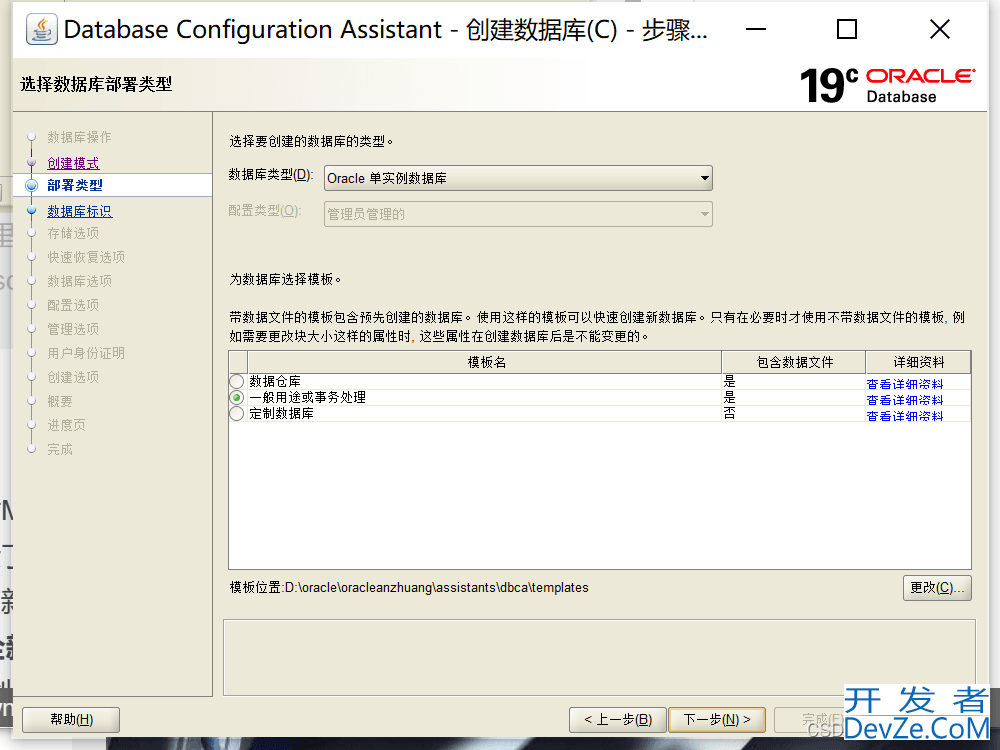Click the step bullet icon beside 部署类型
Image resolution: width=1000 pixels, height=750 pixels.
coord(31,186)
